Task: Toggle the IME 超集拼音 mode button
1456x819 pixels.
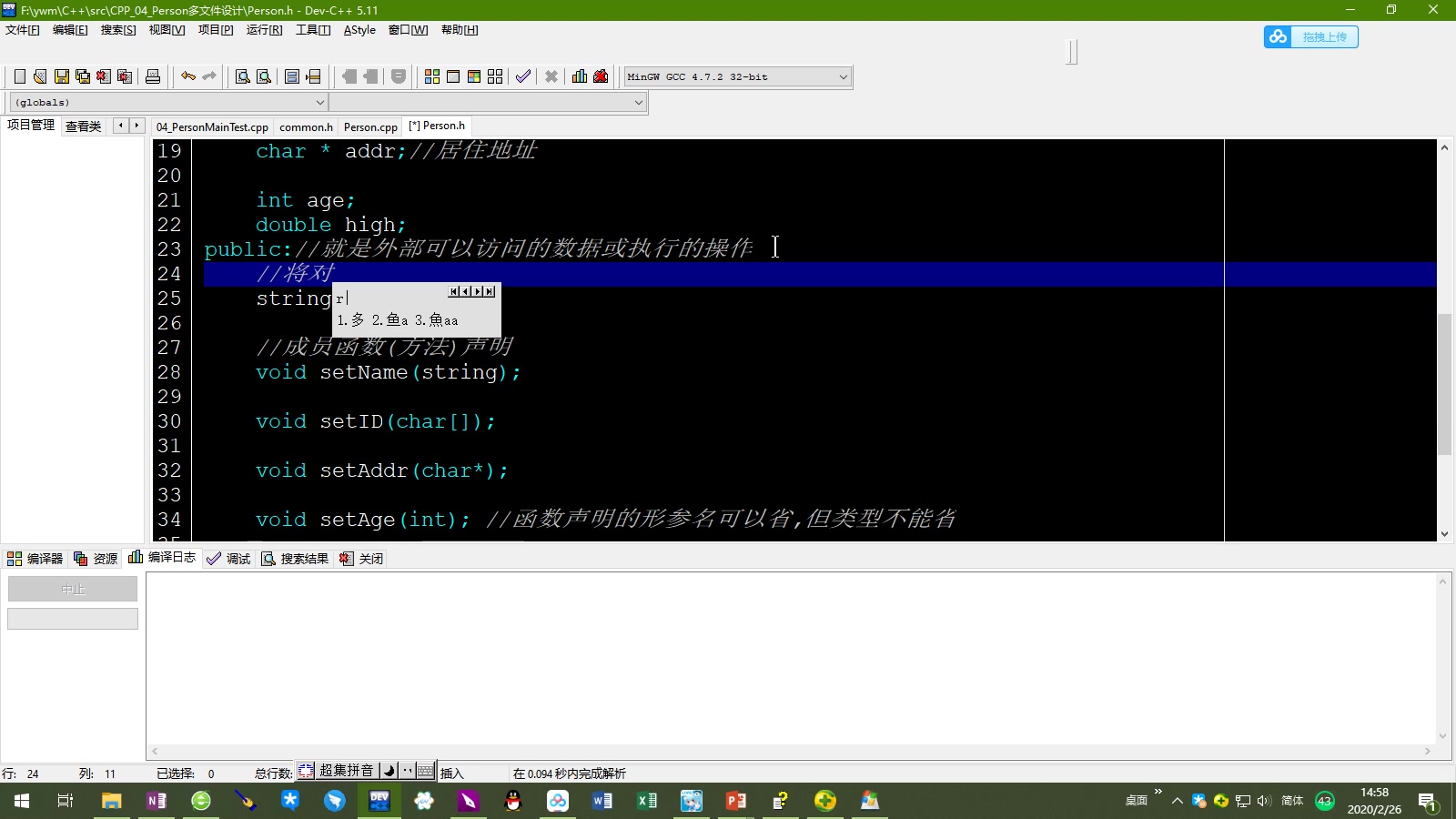Action: pyautogui.click(x=346, y=771)
